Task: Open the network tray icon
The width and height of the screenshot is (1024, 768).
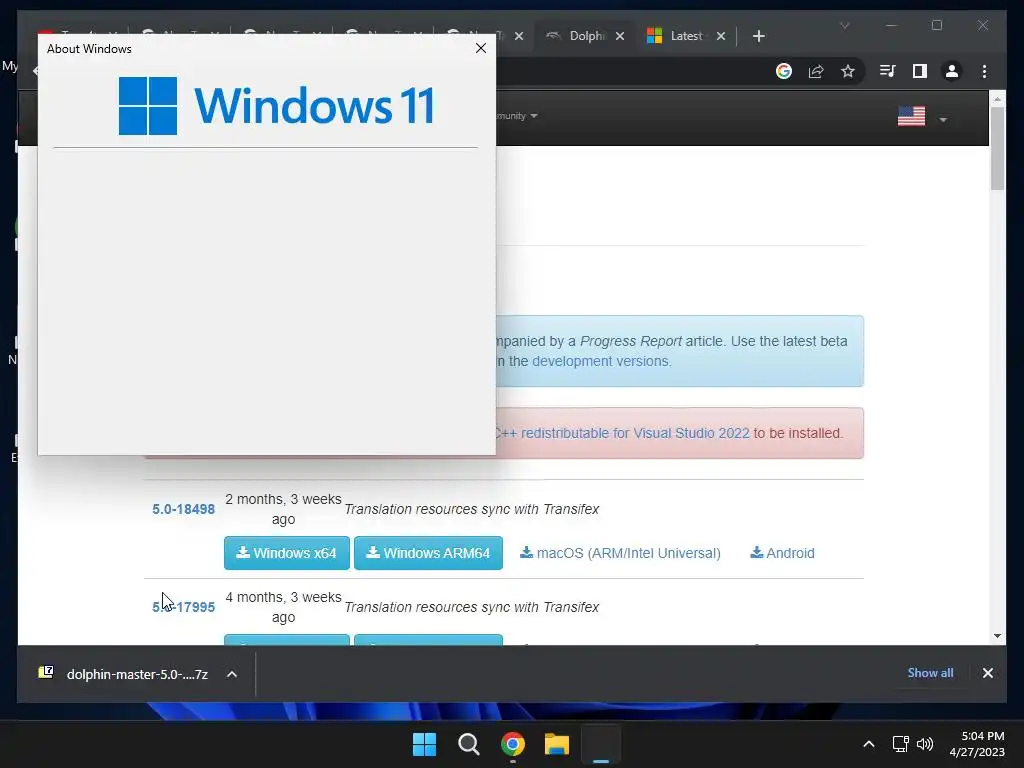Action: point(901,744)
